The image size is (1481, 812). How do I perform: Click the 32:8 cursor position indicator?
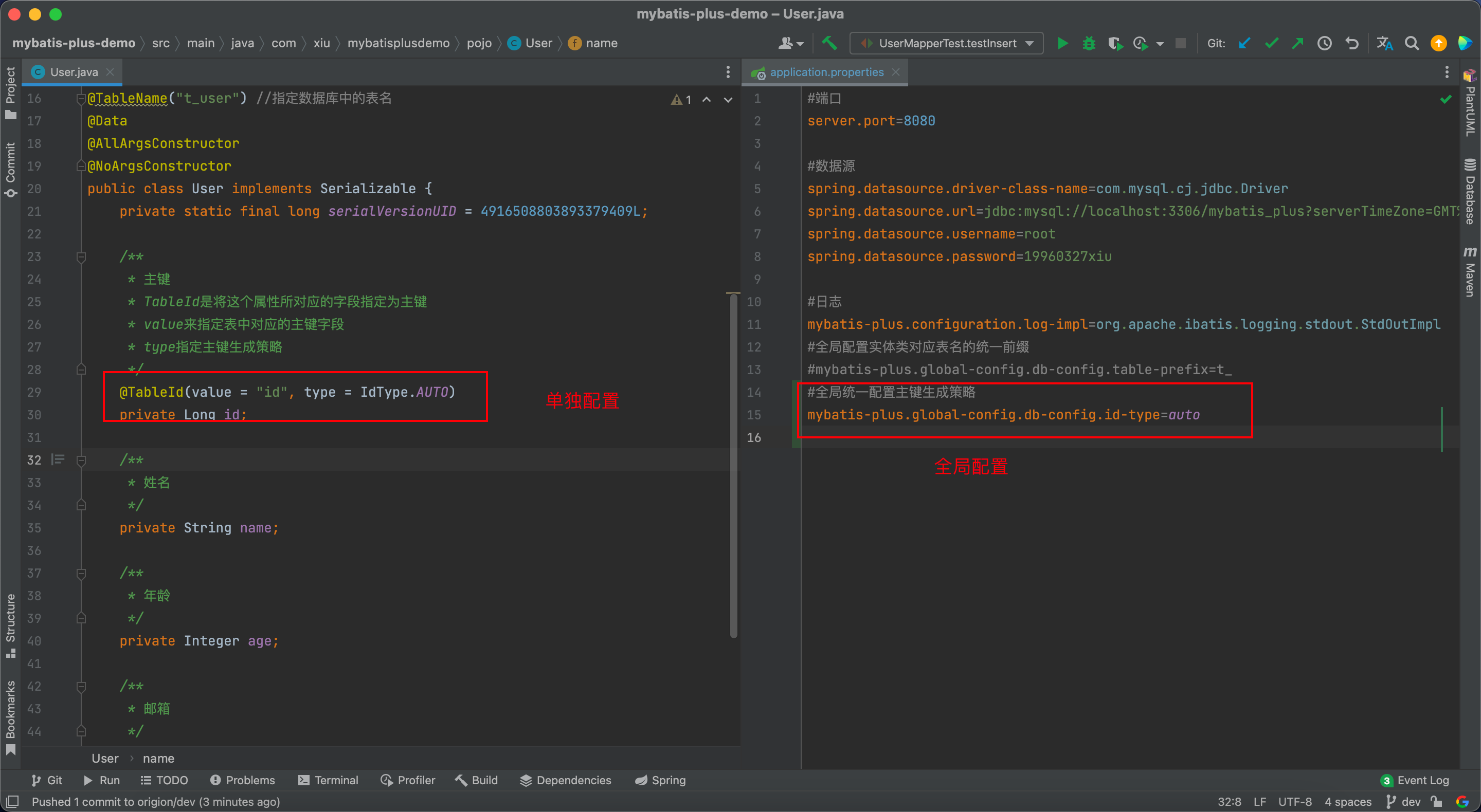pos(1229,801)
